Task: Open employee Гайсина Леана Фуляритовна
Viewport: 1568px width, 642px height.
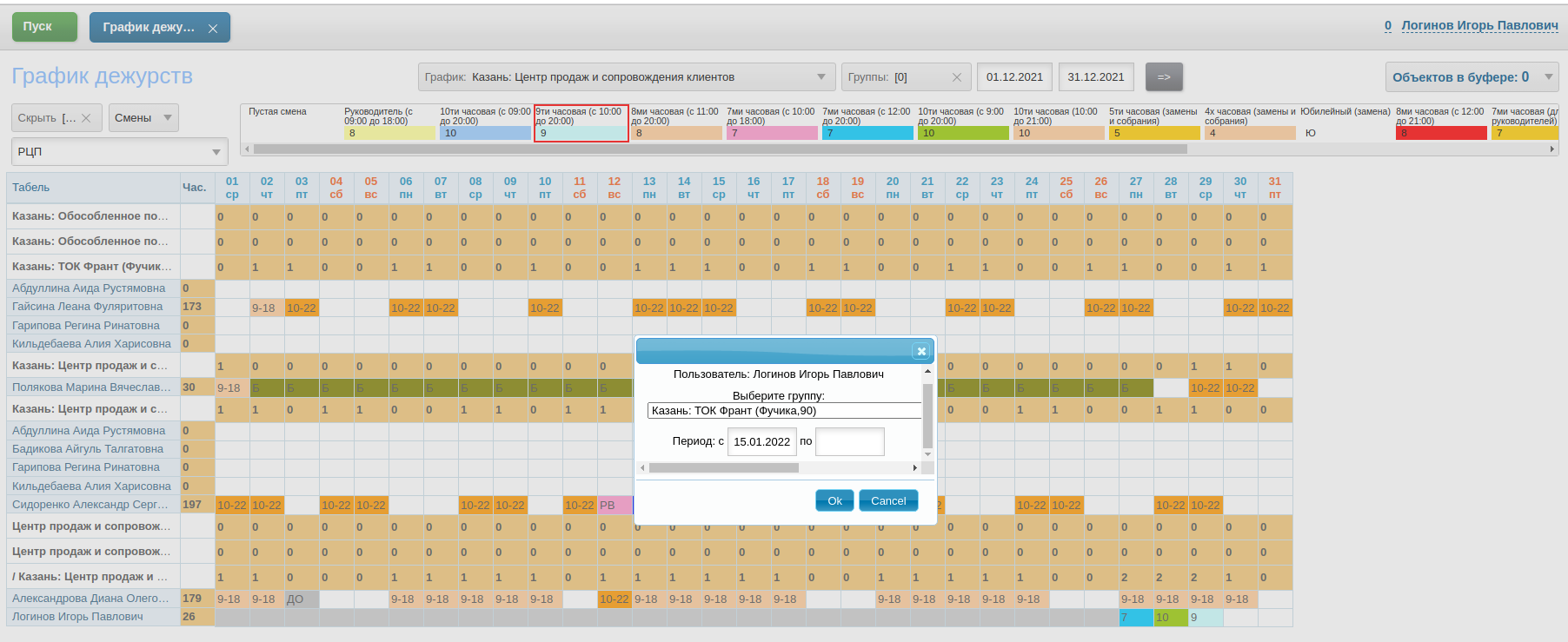Action: point(87,307)
